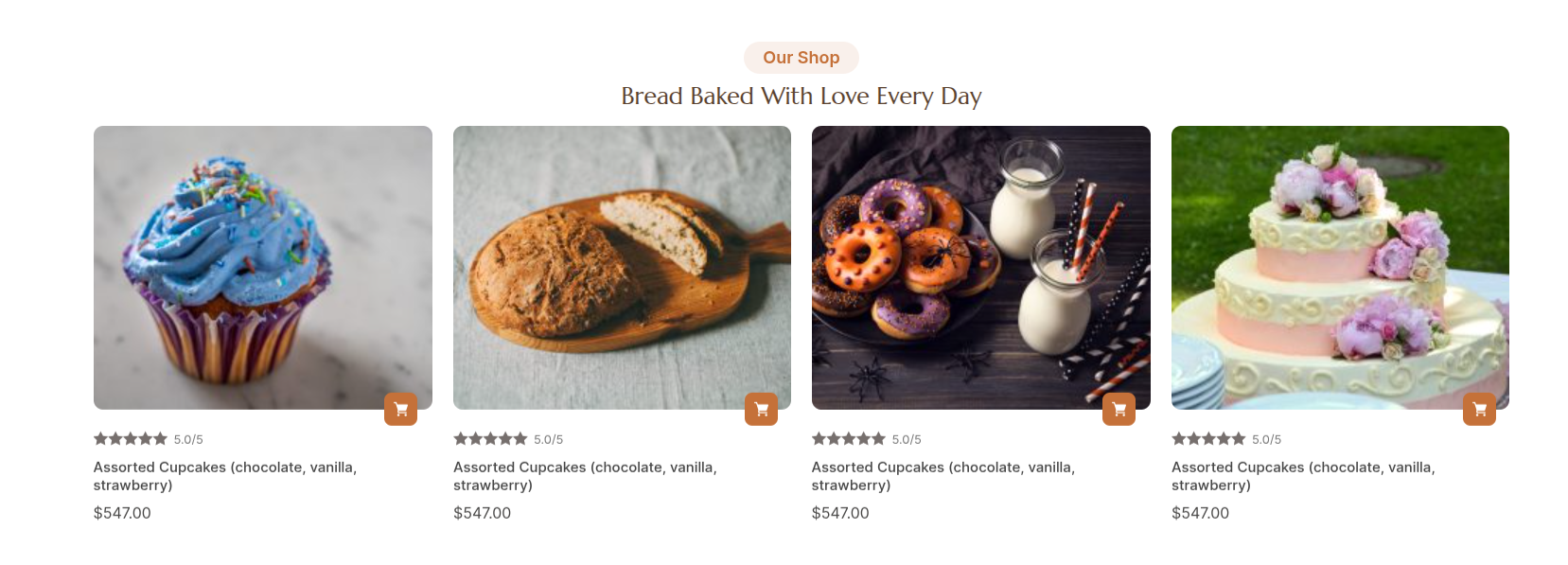Open the bread loaf product image
The image size is (1568, 565).
coord(622,267)
